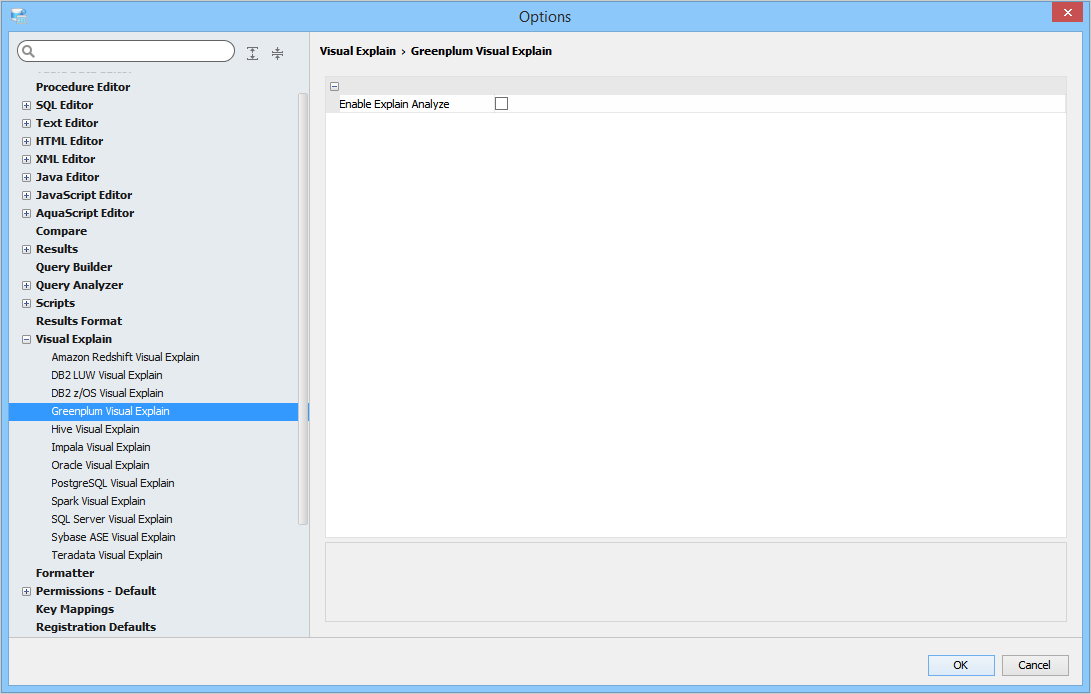The height and width of the screenshot is (694, 1091).
Task: Collapse the property group section toggle
Action: pyautogui.click(x=335, y=86)
